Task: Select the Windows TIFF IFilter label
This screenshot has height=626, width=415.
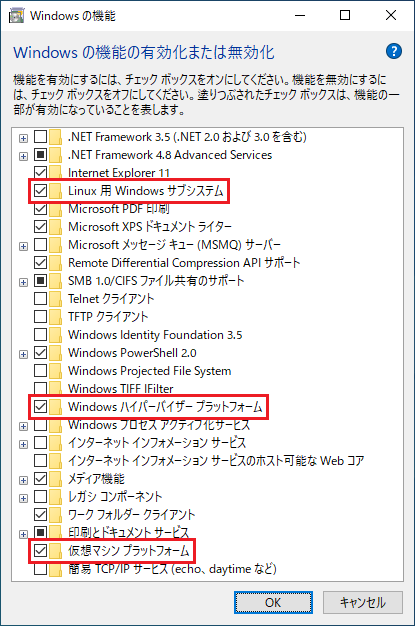Action: tap(121, 388)
